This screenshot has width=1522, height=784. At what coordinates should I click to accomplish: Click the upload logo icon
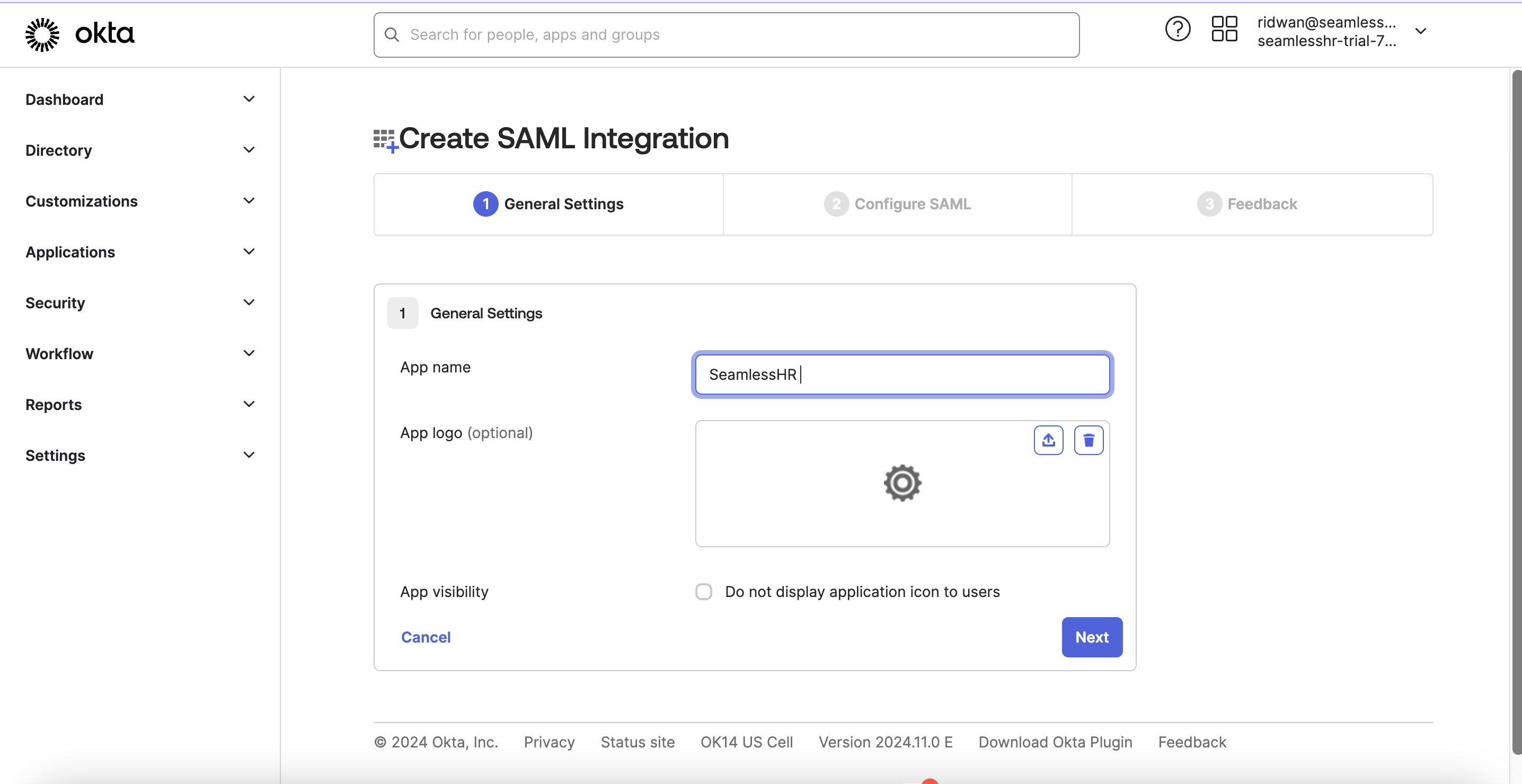tap(1048, 440)
